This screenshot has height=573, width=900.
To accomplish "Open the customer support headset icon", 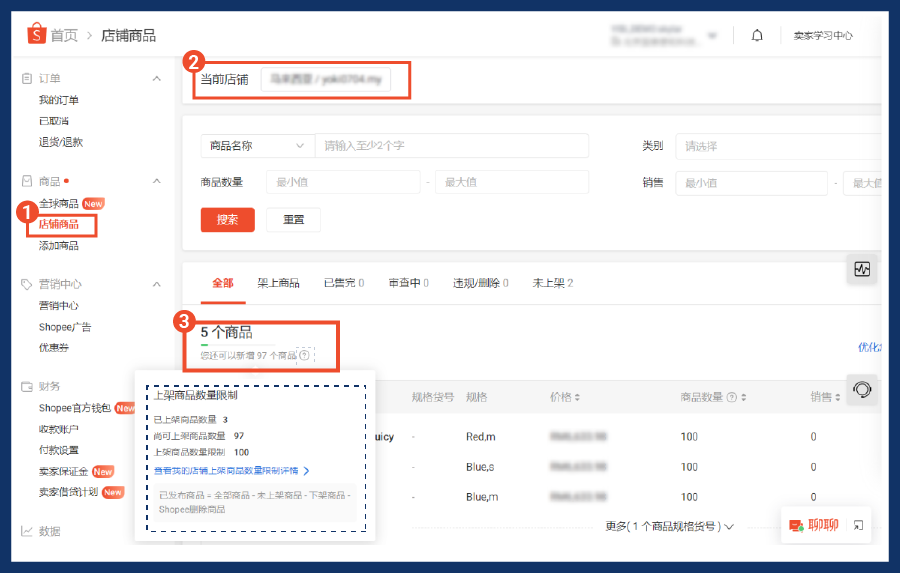I will point(862,390).
